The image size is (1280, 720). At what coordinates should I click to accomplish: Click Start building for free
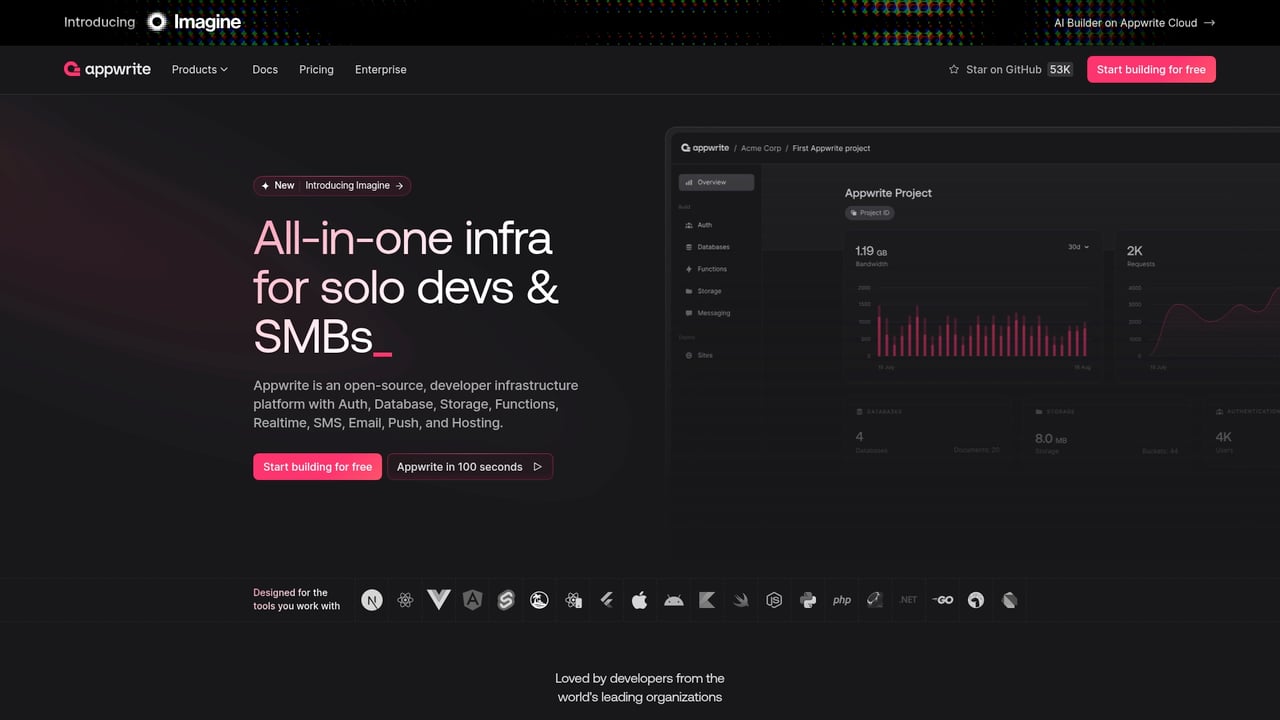pyautogui.click(x=317, y=466)
